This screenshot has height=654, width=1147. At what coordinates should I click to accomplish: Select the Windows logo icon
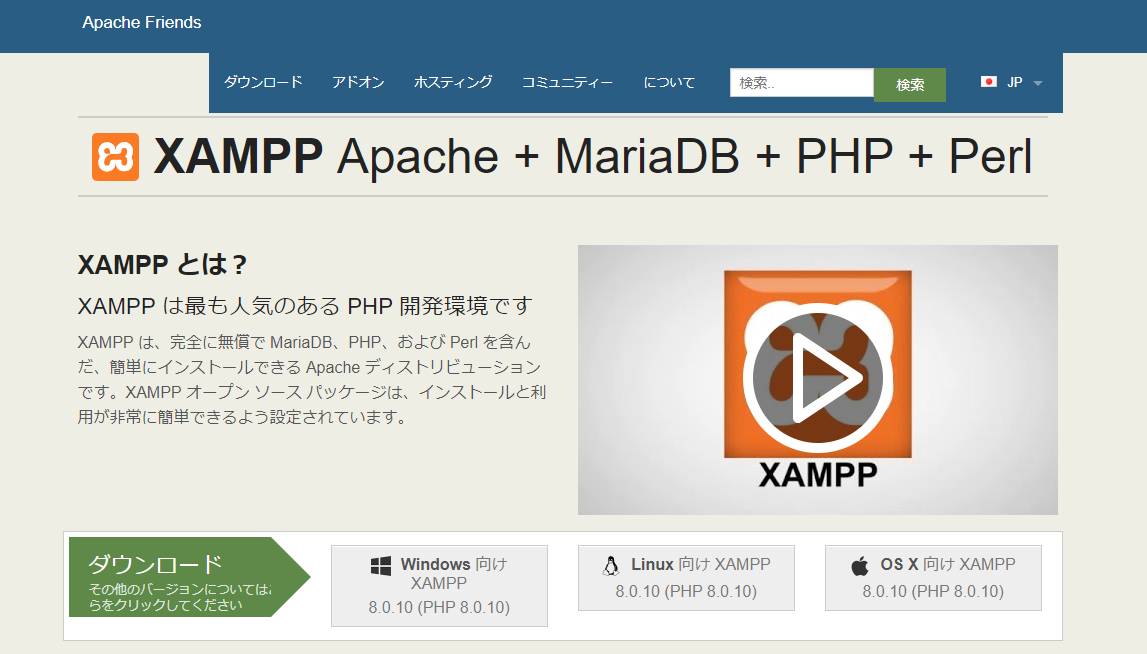[380, 564]
